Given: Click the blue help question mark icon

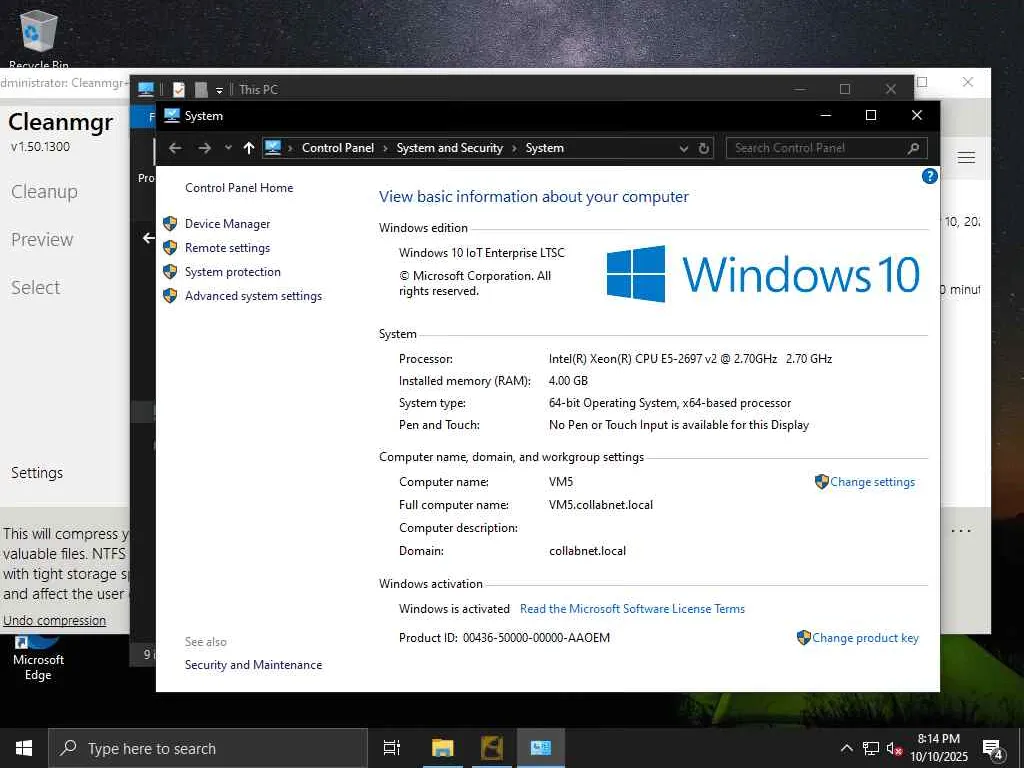Looking at the screenshot, I should [x=929, y=176].
